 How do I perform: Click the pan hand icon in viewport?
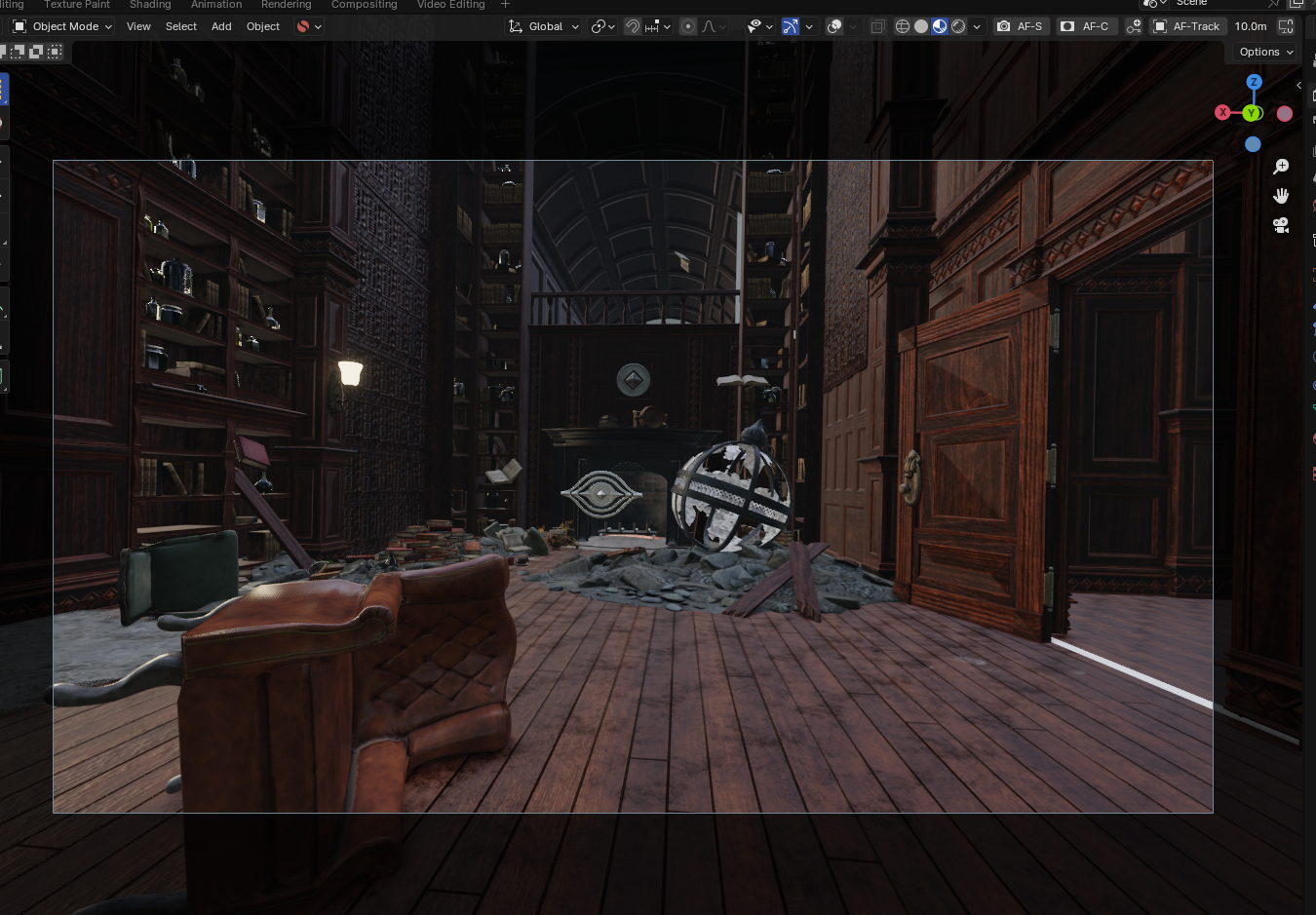click(1281, 196)
